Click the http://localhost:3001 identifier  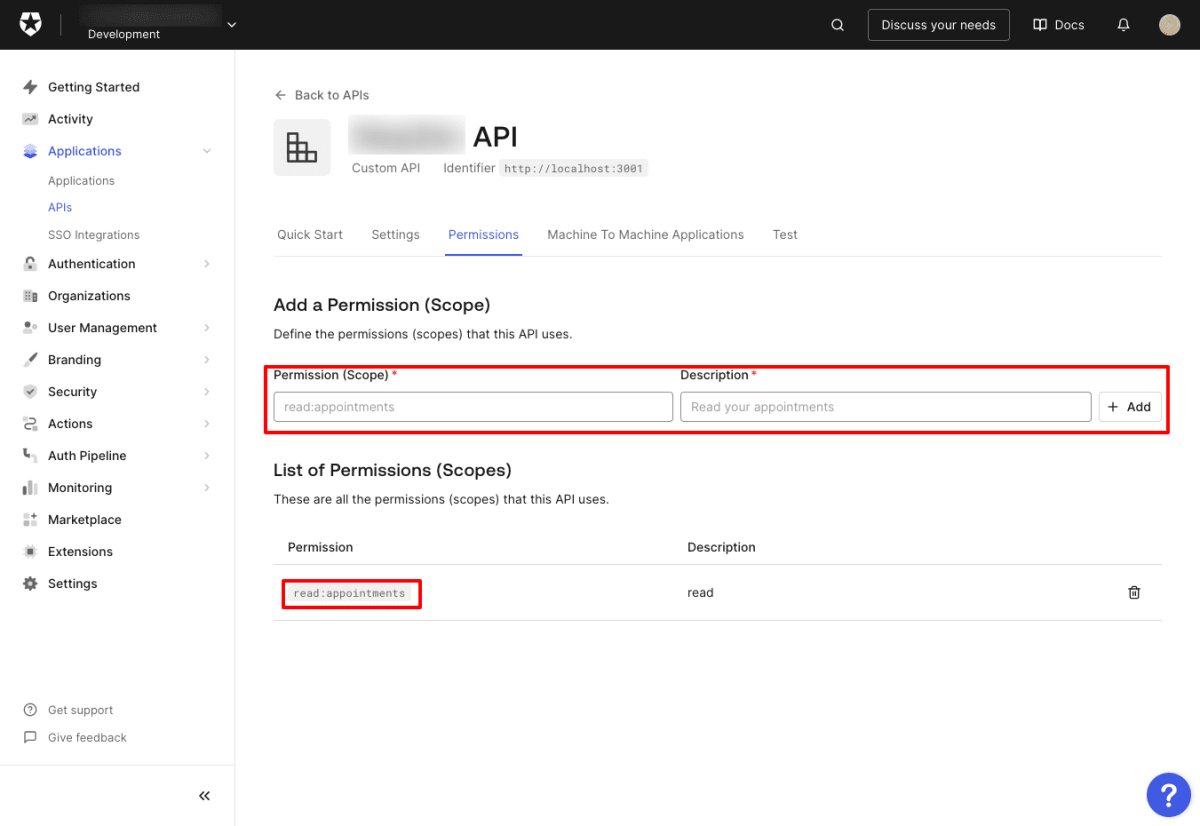tap(574, 169)
